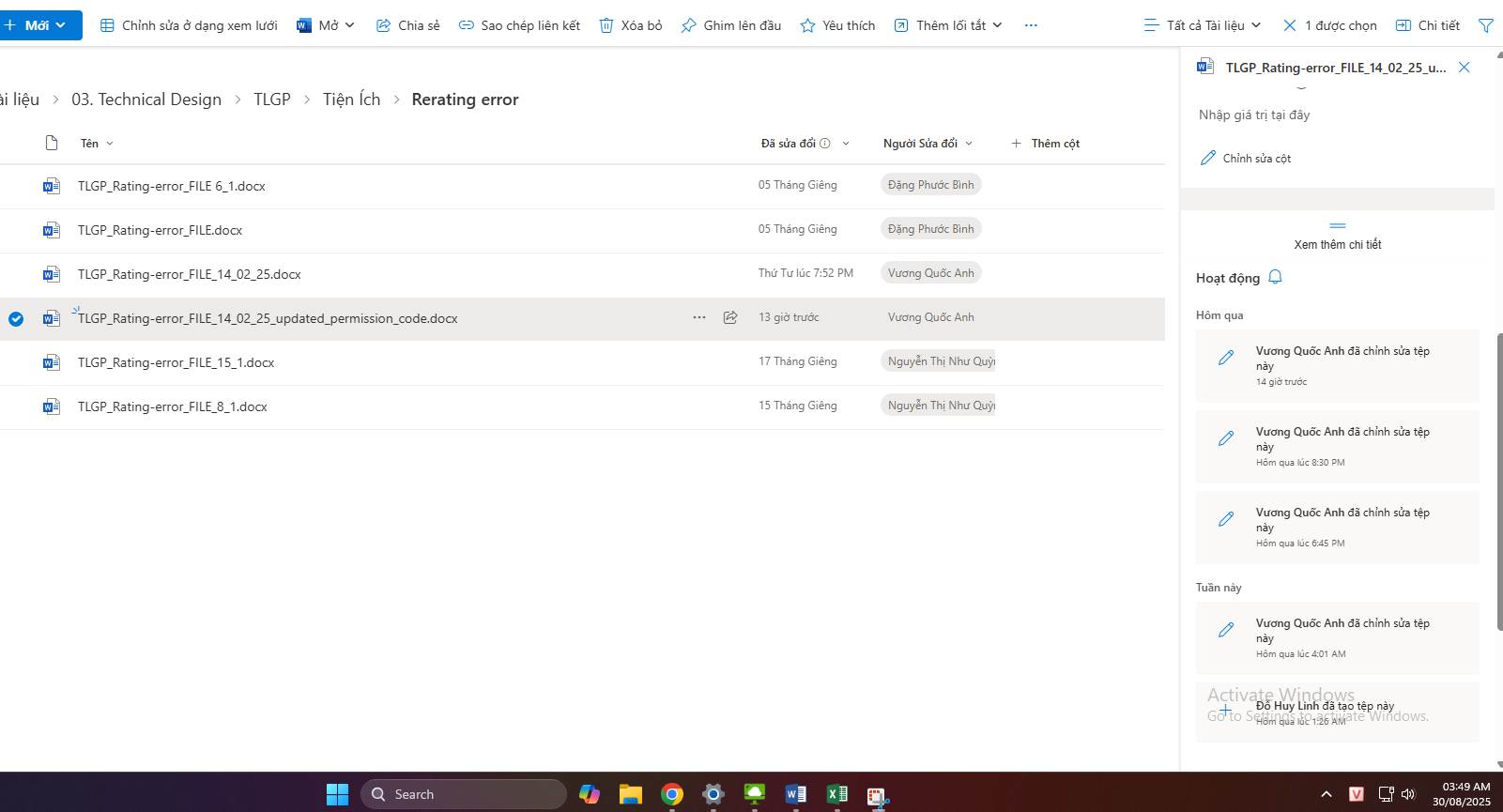Image resolution: width=1503 pixels, height=812 pixels.
Task: Click the share icon on selected file row
Action: 730,317
